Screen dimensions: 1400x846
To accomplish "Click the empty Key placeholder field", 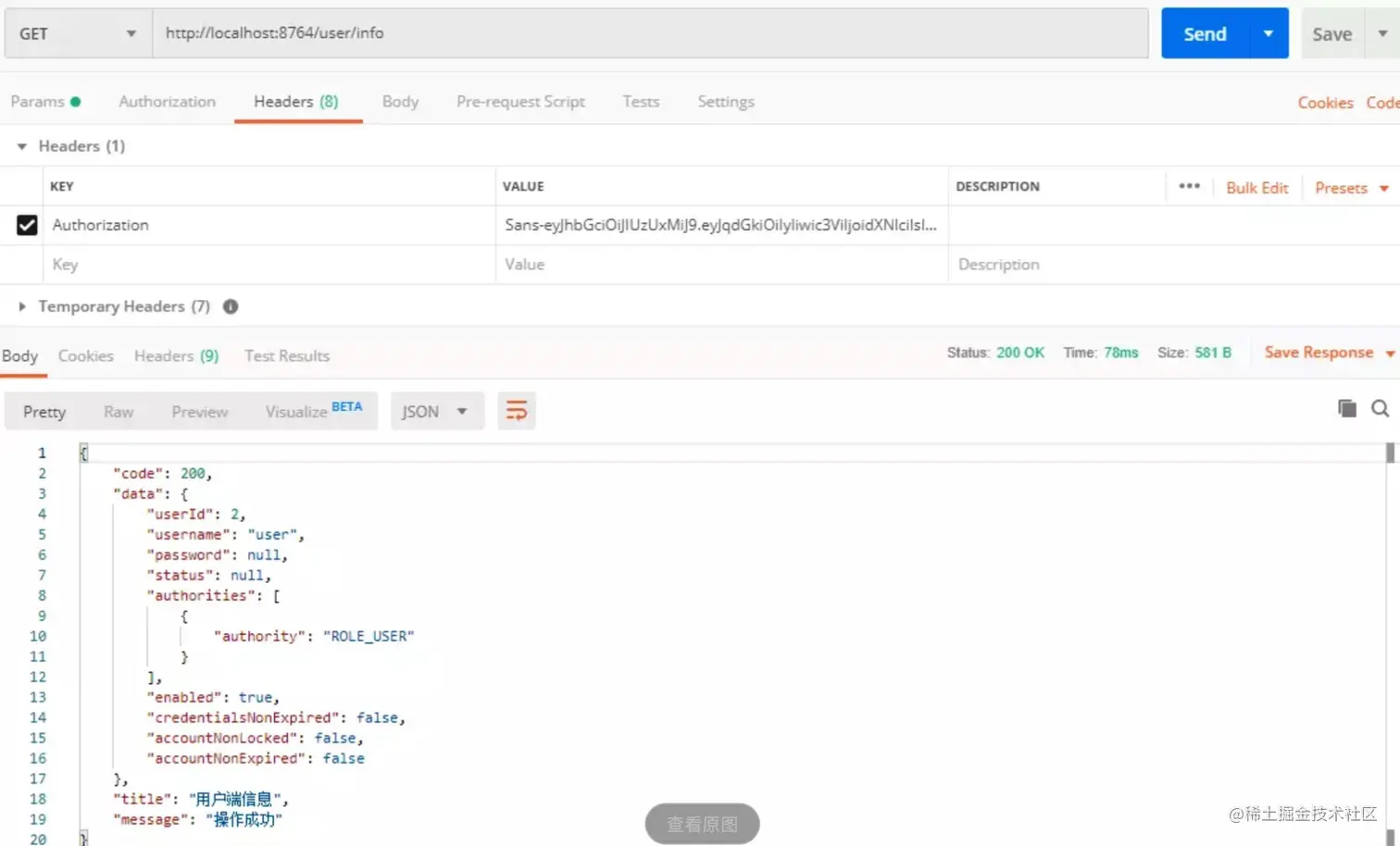I will (269, 265).
